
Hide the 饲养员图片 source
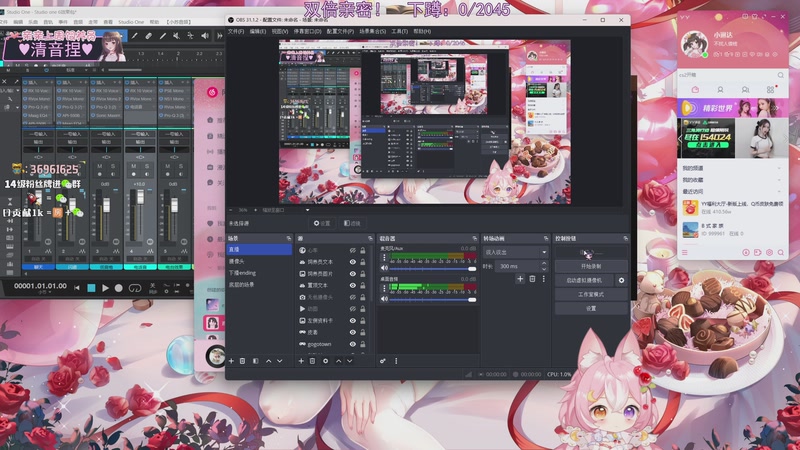tap(353, 273)
